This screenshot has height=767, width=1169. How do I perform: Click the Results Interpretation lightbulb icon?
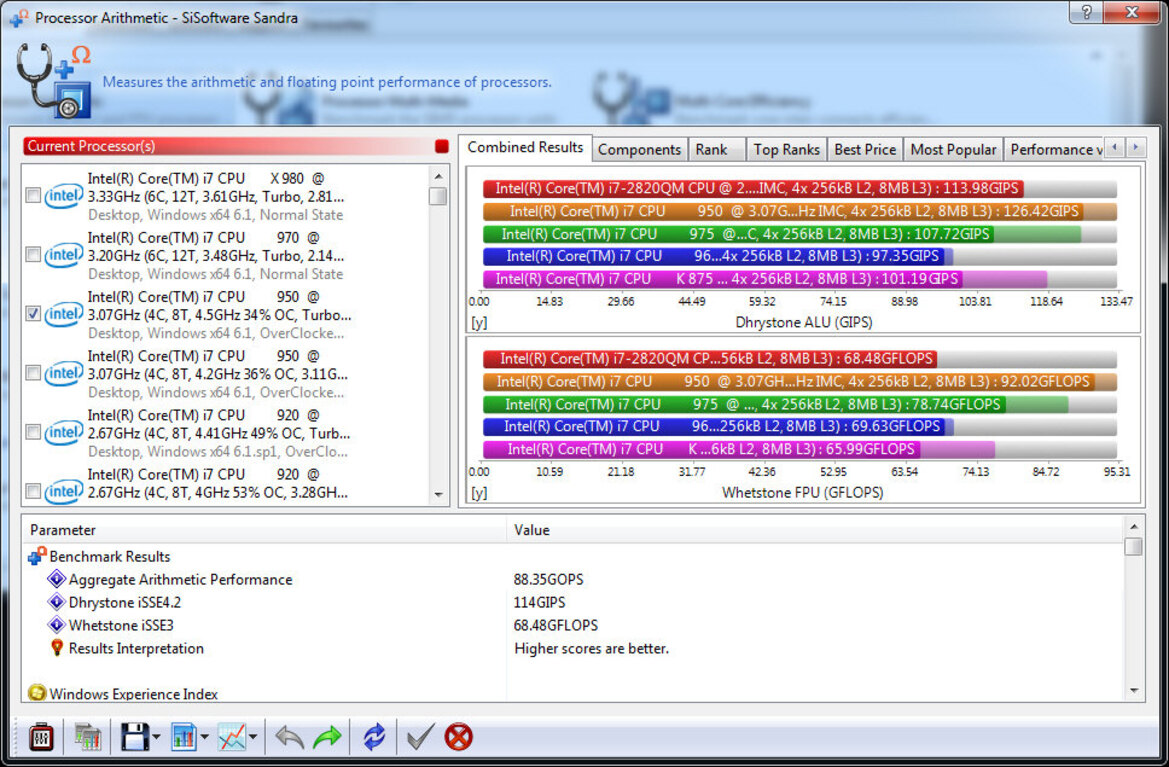(x=57, y=647)
